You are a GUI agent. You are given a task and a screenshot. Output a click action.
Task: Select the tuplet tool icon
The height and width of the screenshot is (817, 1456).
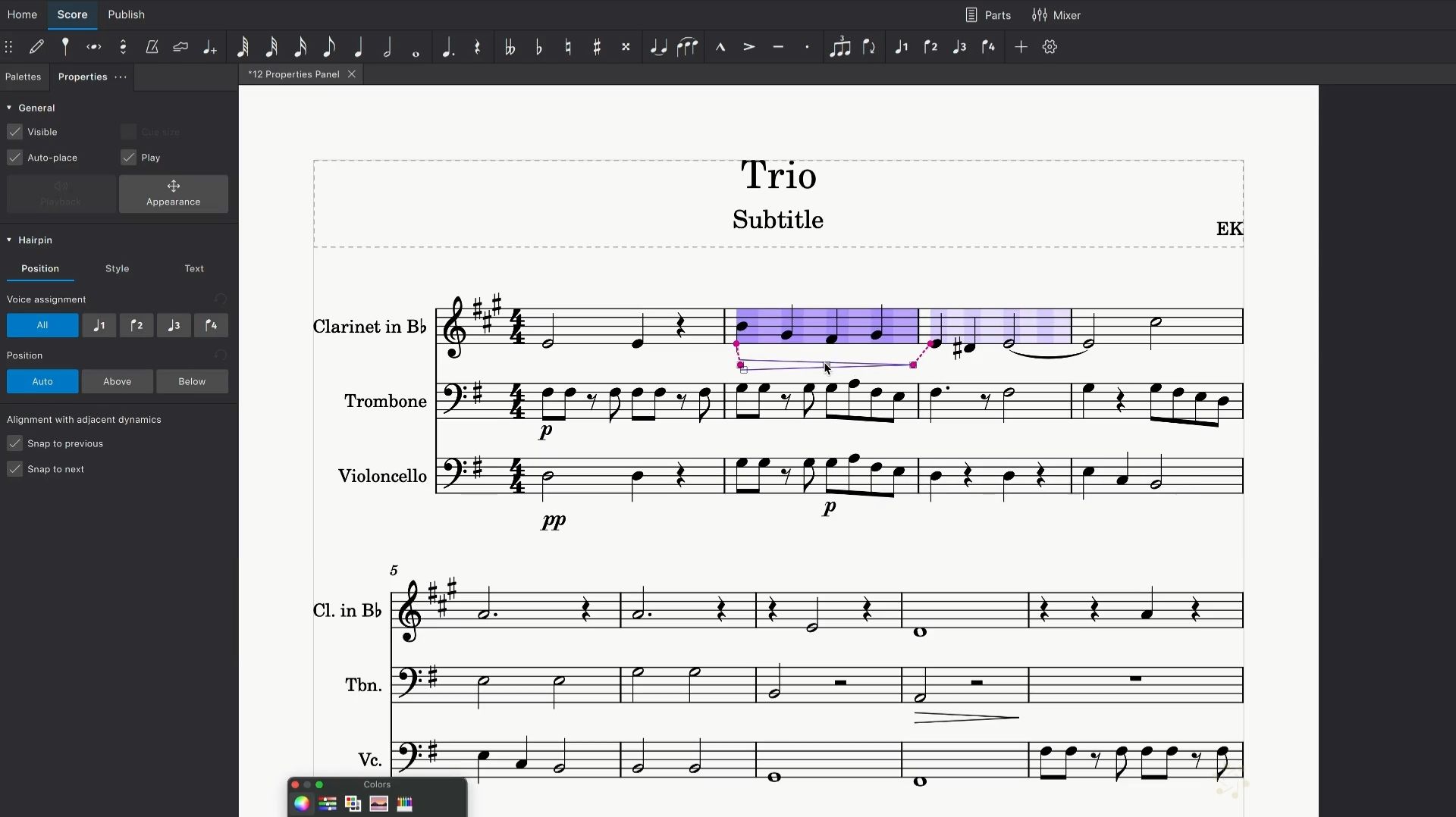tap(839, 47)
